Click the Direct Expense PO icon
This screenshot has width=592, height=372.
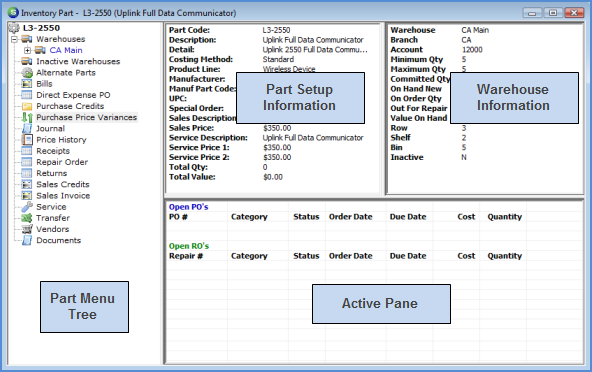(x=26, y=95)
